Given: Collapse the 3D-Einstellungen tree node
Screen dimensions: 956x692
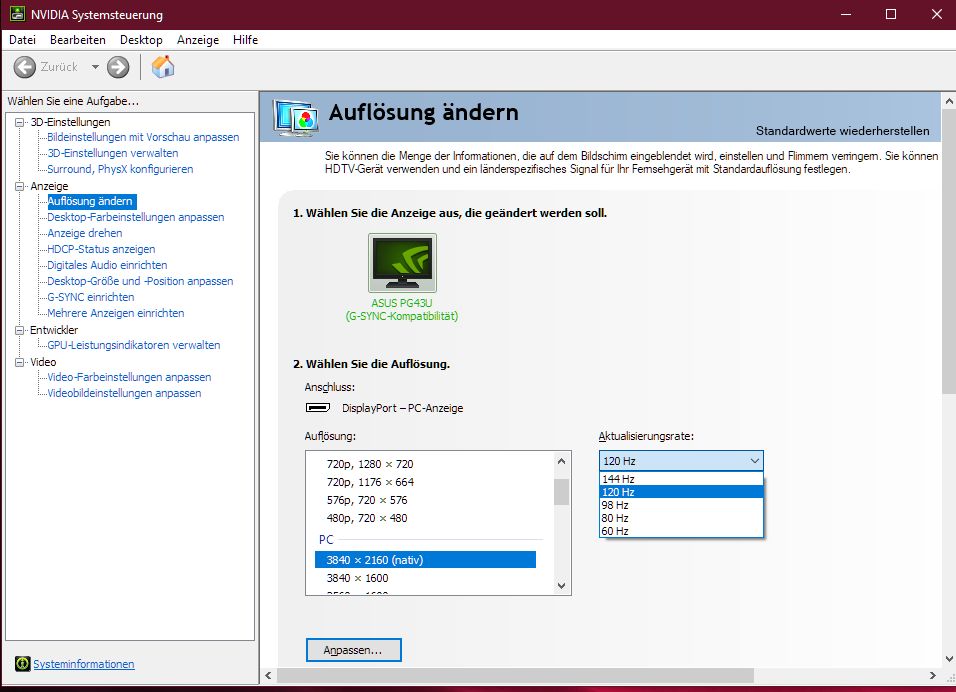Looking at the screenshot, I should tap(20, 122).
